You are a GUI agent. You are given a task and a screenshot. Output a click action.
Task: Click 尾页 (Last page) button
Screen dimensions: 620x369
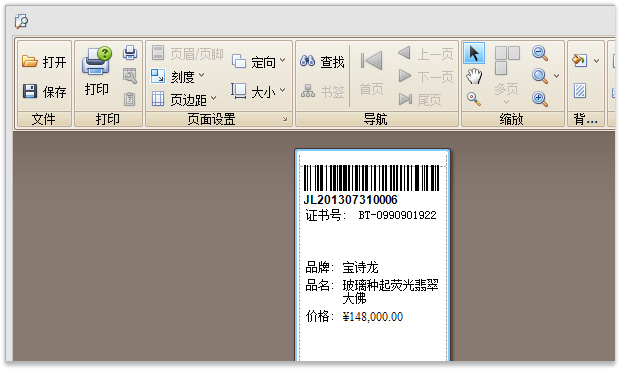pos(420,99)
